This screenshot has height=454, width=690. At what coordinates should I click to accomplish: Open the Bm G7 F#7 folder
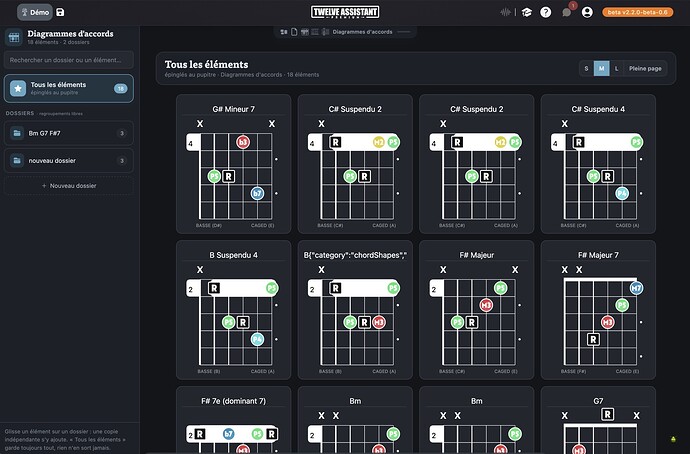pos(69,133)
